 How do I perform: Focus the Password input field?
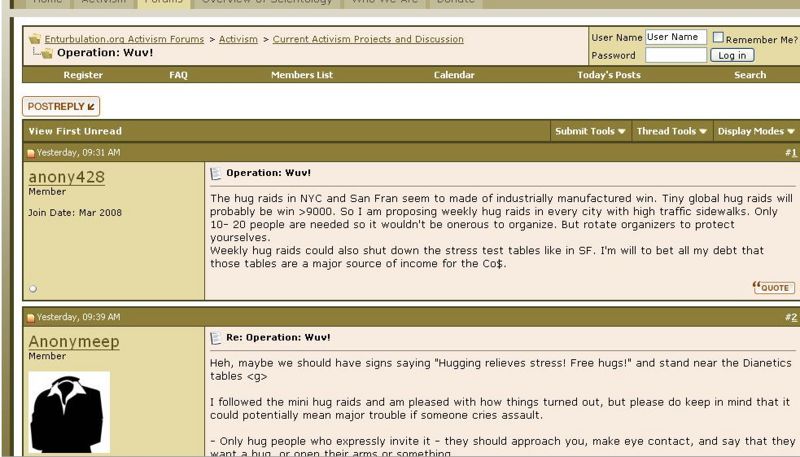(x=675, y=56)
